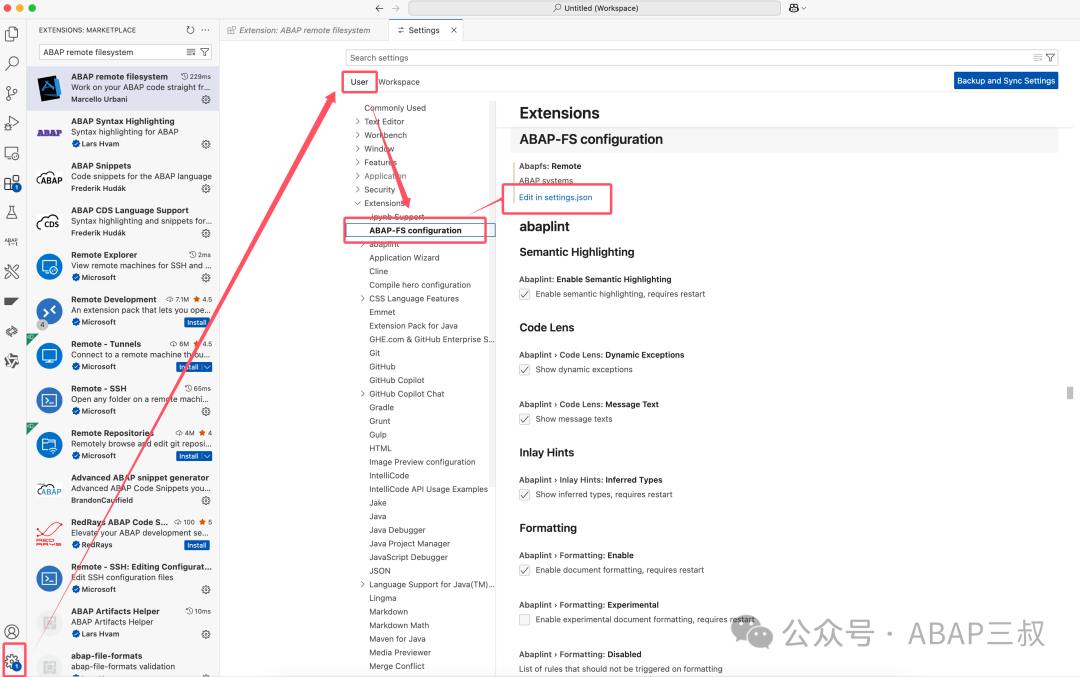Toggle Show inferred types checkbox
Viewport: 1080px width, 677px height.
pos(525,494)
